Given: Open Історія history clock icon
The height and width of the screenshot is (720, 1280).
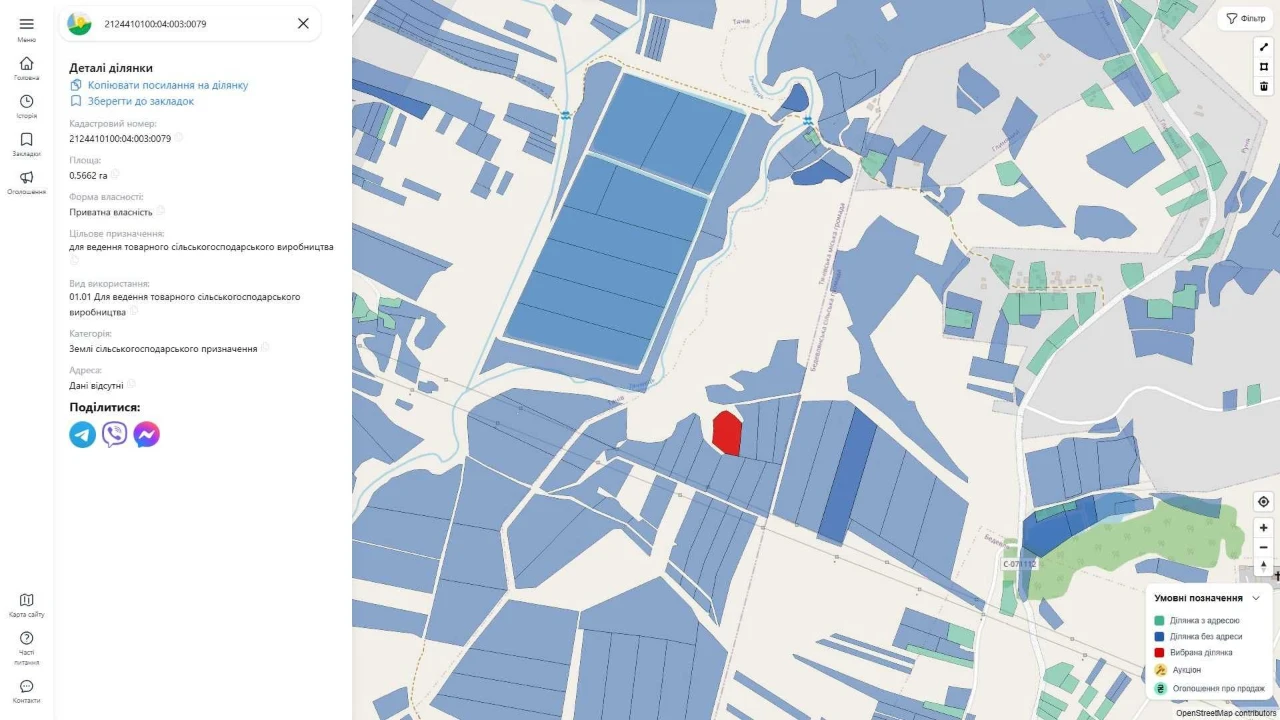Looking at the screenshot, I should pyautogui.click(x=27, y=101).
